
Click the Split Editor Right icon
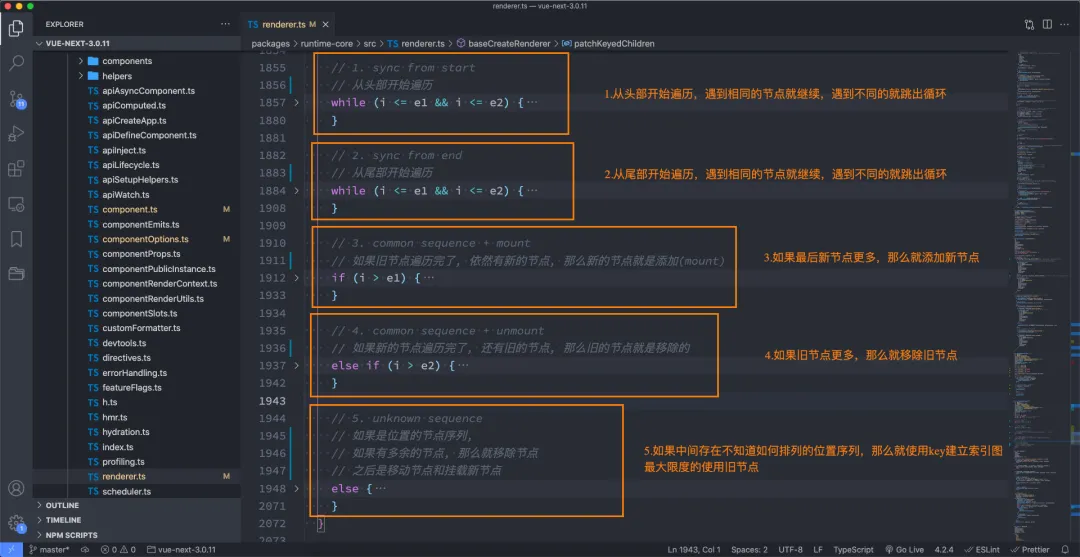1049,24
